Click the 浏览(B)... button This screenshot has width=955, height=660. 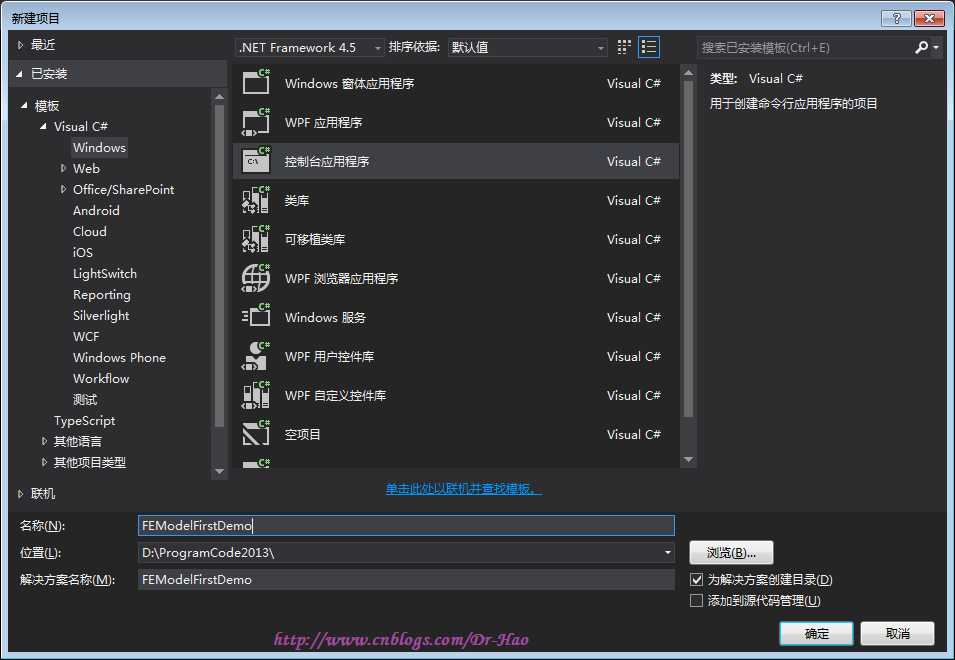[731, 552]
